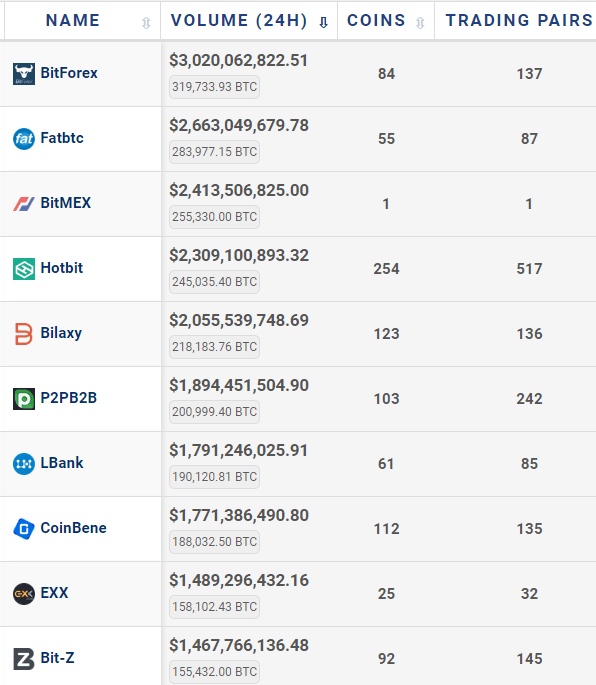Open the Hotbit exchange link
This screenshot has height=685, width=596.
pos(62,268)
